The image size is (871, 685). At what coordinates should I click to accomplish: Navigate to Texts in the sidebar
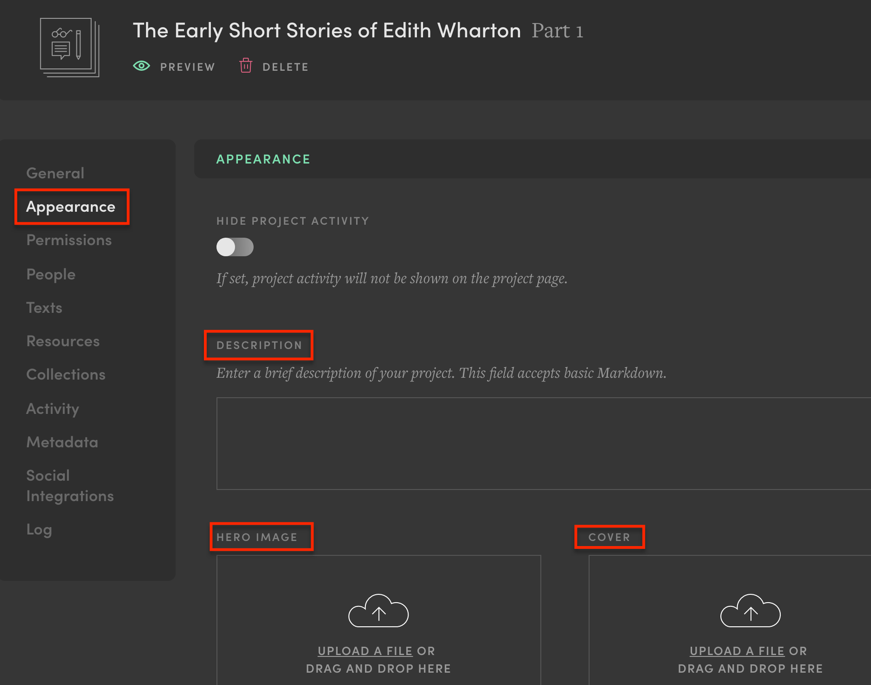coord(44,307)
